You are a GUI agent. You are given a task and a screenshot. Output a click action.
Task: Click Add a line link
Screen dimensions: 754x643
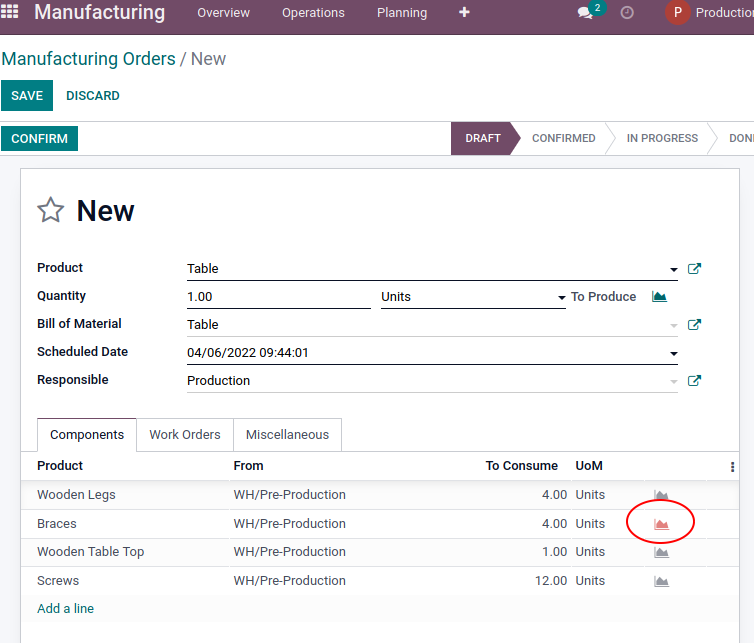[x=65, y=608]
